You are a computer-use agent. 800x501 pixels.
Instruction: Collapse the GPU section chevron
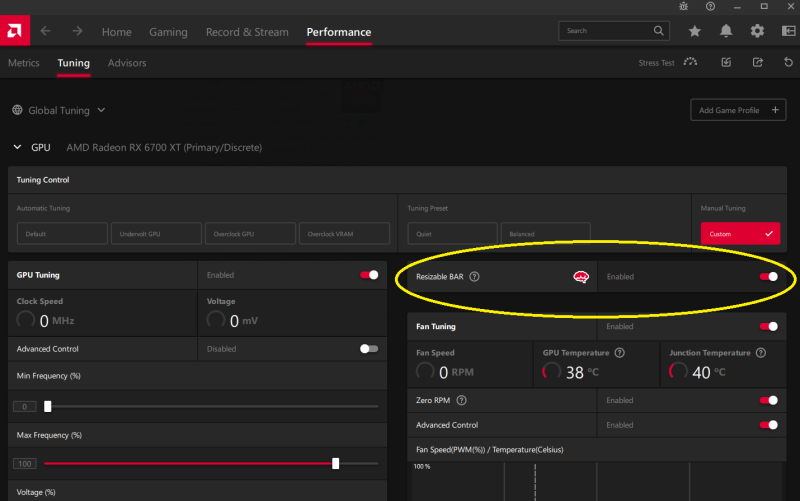[17, 147]
